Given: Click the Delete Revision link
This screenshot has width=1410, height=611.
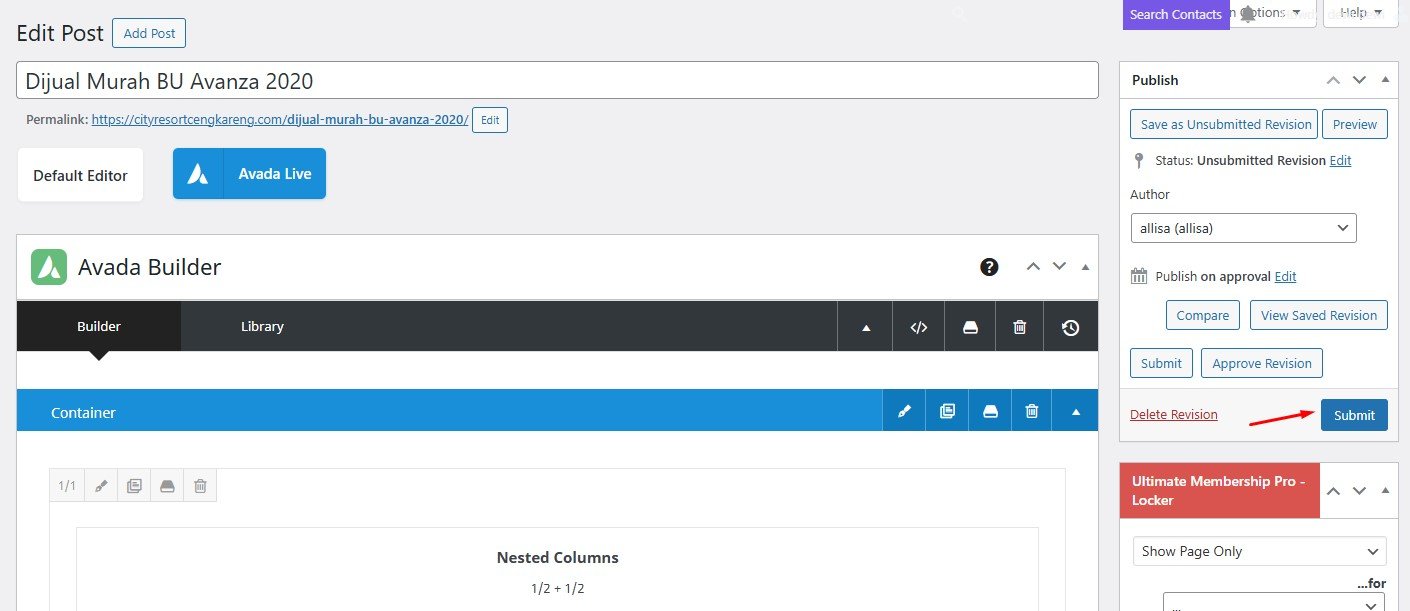Looking at the screenshot, I should click(x=1173, y=415).
